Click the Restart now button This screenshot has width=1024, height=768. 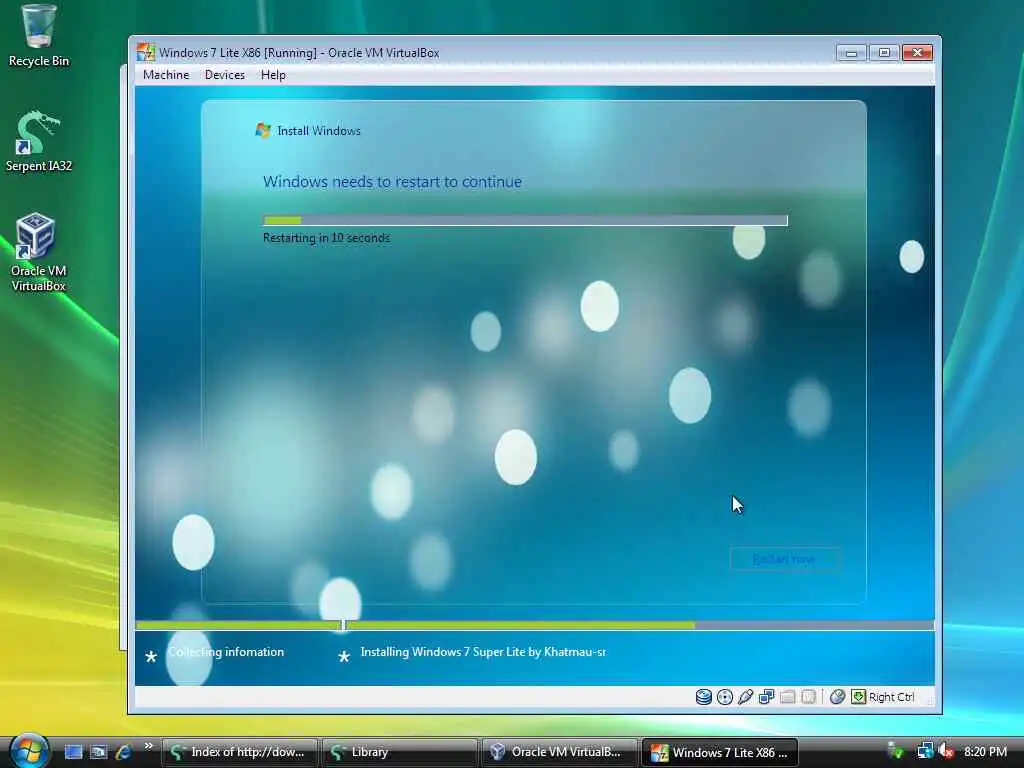pos(784,559)
